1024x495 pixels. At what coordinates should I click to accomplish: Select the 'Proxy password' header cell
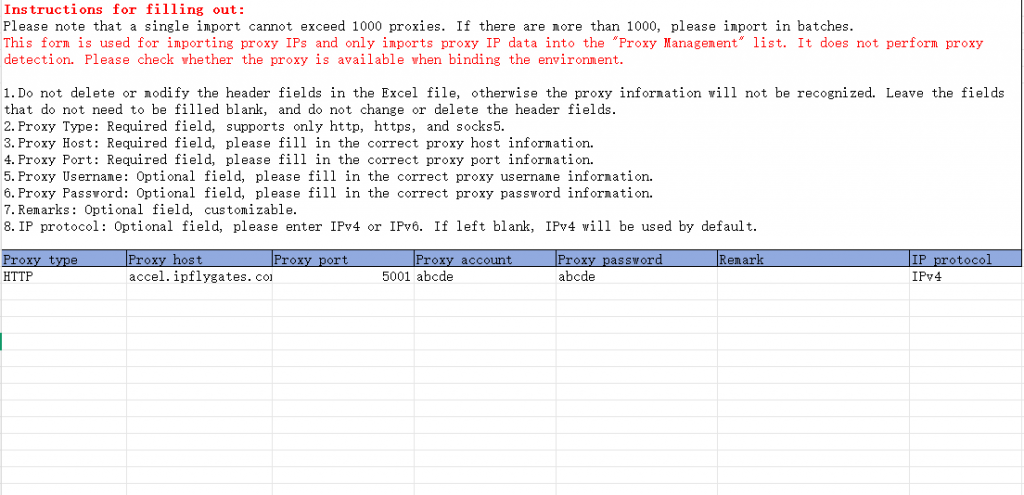[x=635, y=260]
